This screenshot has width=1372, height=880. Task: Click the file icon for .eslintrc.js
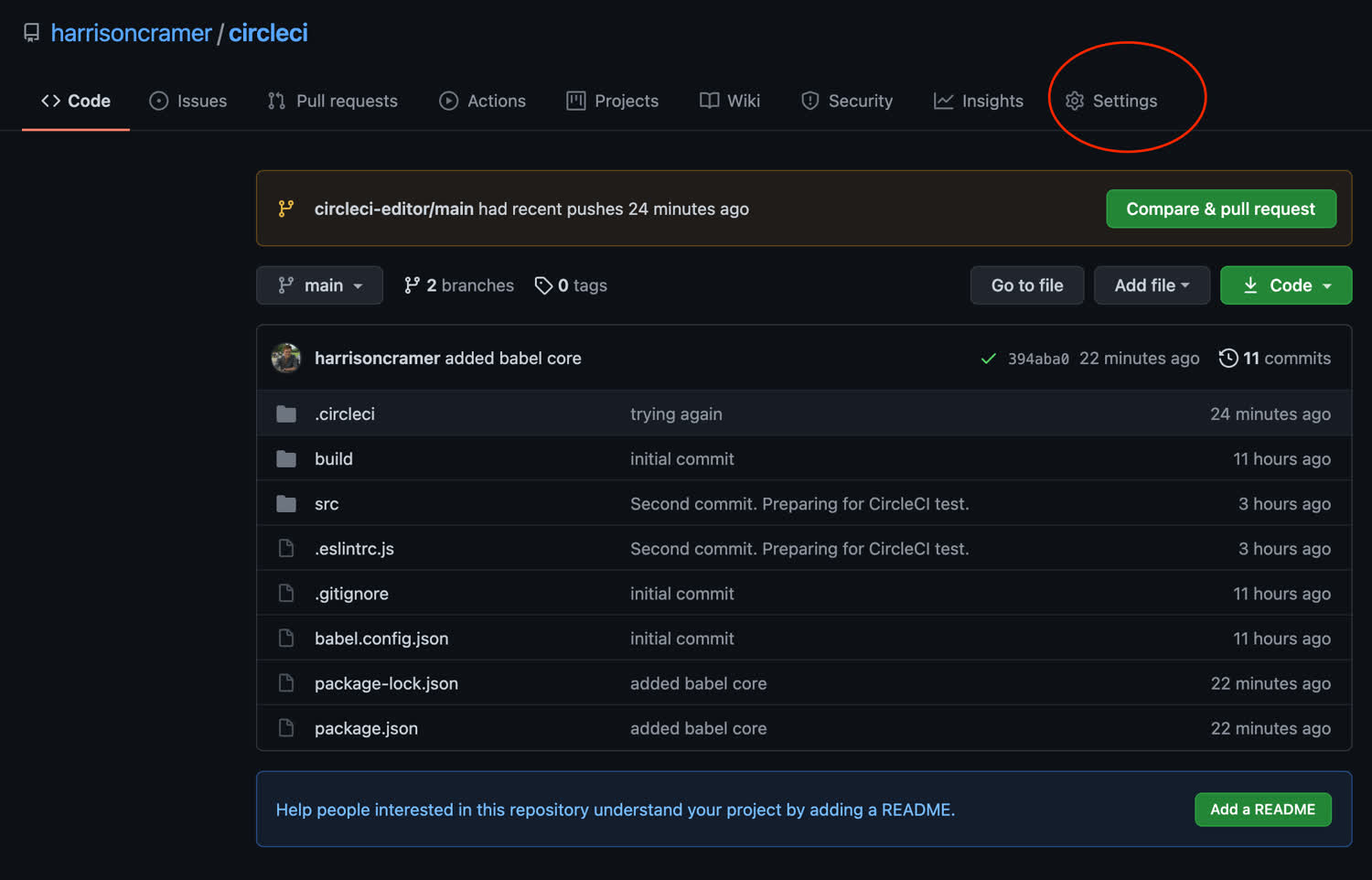(x=286, y=549)
